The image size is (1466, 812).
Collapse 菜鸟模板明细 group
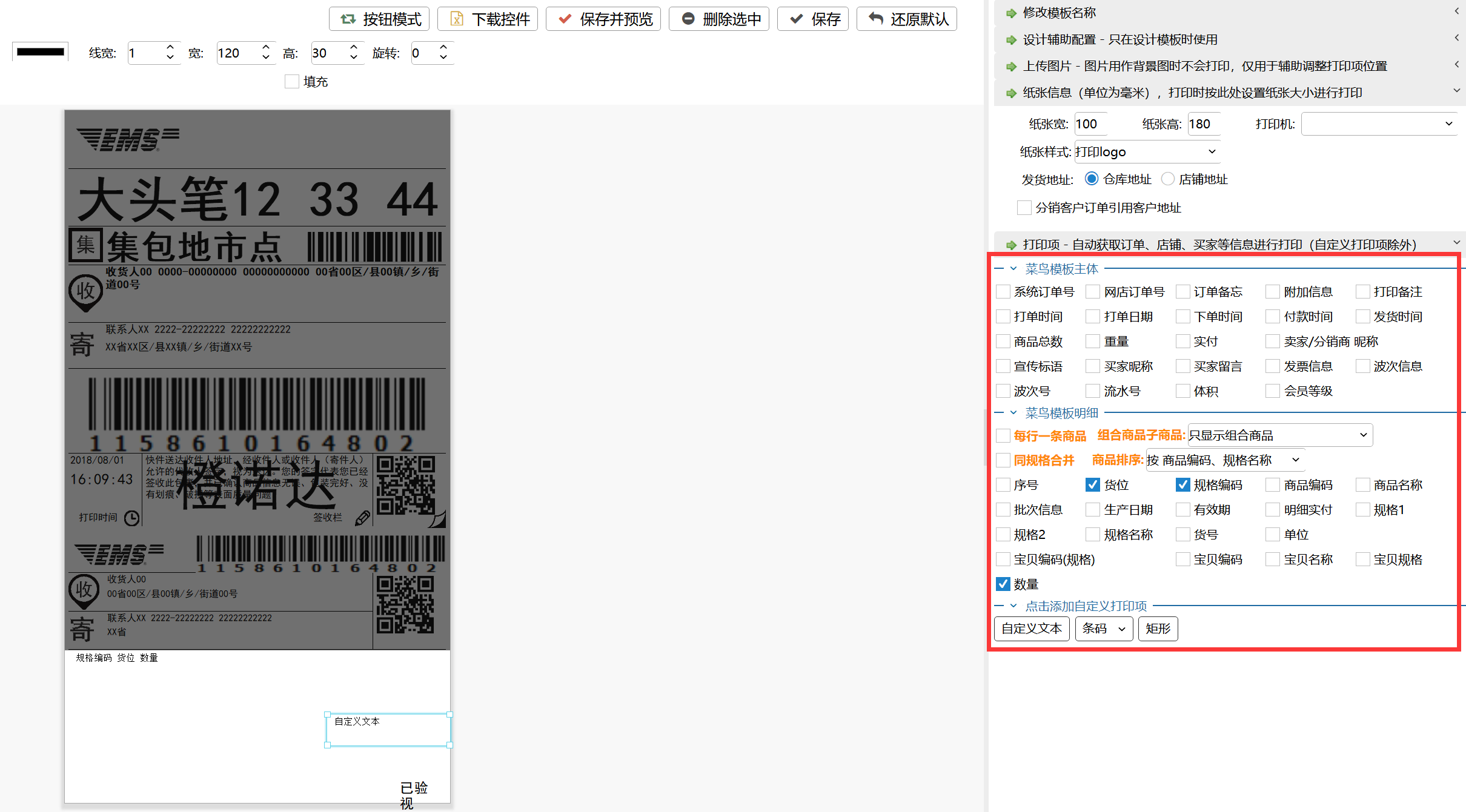click(x=1013, y=412)
